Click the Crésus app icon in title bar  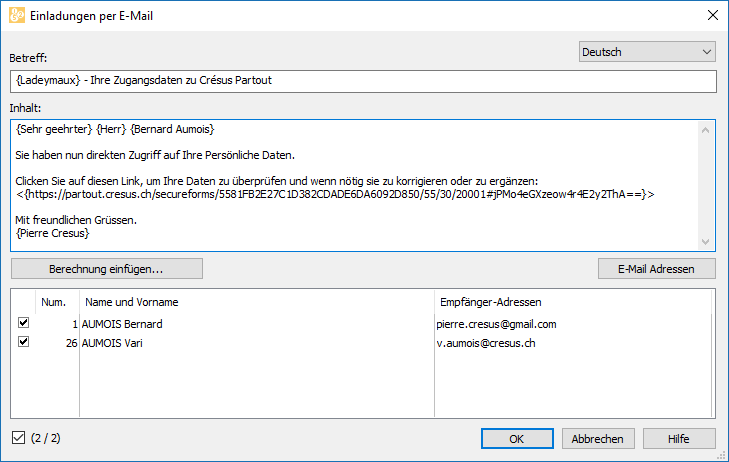pyautogui.click(x=17, y=15)
